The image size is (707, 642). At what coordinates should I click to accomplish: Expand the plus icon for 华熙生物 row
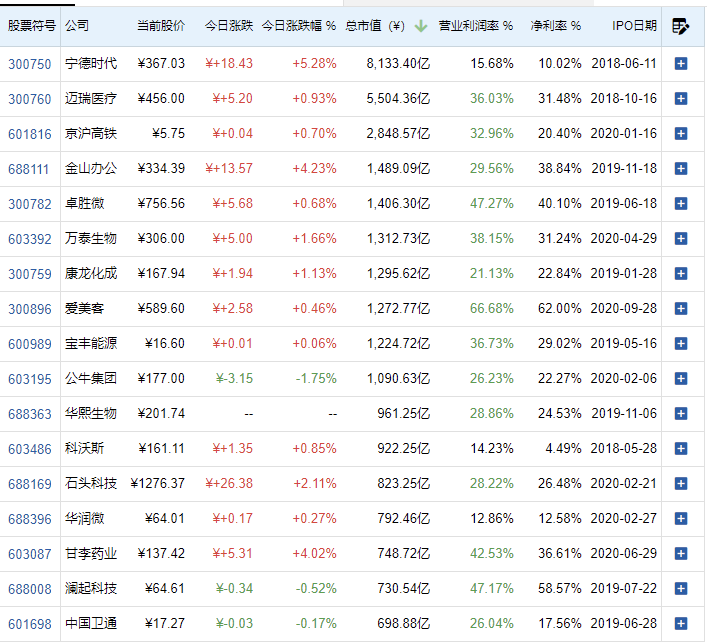click(681, 413)
